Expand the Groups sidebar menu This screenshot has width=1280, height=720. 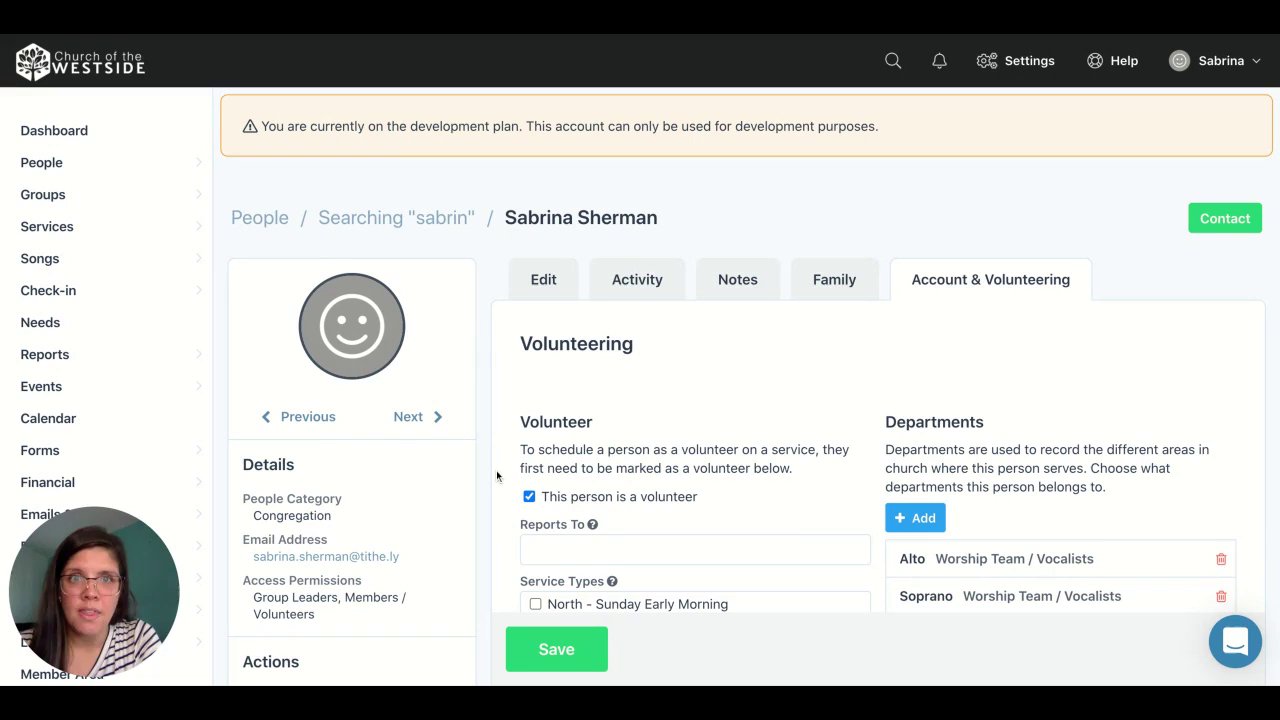pos(198,194)
